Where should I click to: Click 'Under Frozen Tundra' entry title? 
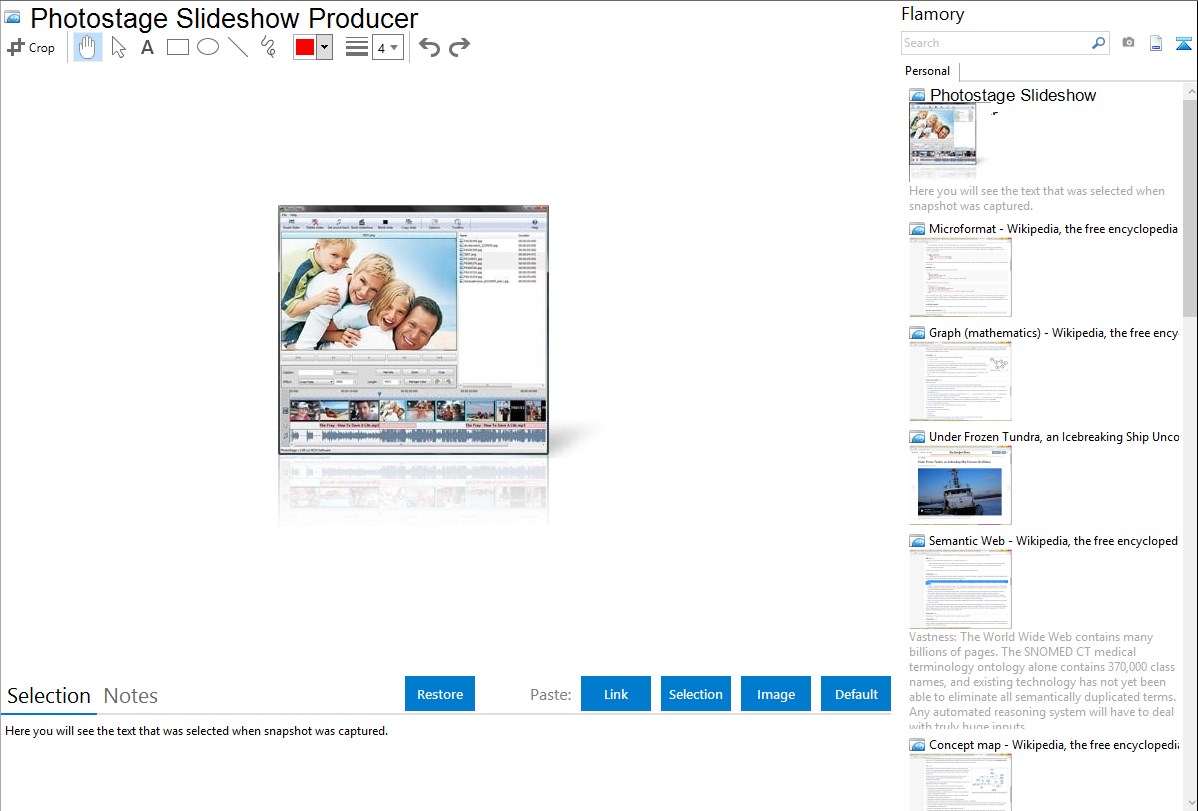pyautogui.click(x=1054, y=436)
